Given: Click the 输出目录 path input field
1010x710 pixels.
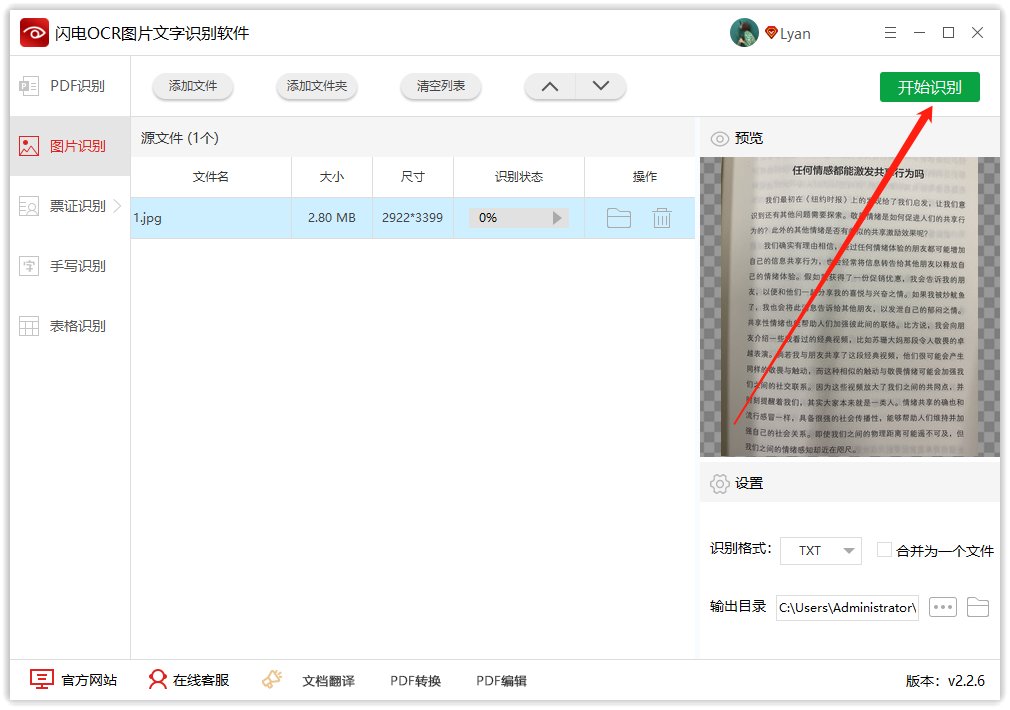Looking at the screenshot, I should (x=846, y=607).
